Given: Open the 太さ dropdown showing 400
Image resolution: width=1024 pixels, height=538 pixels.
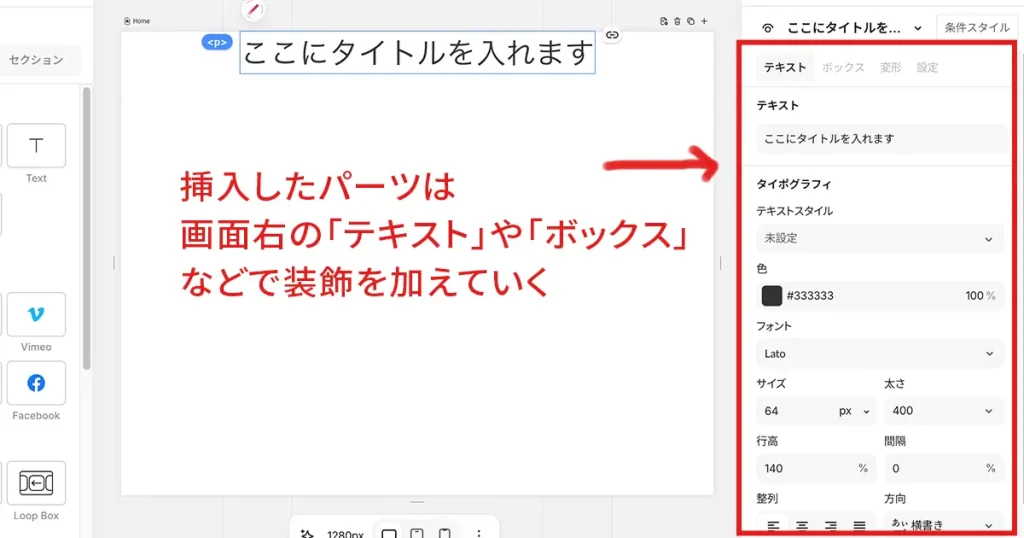Looking at the screenshot, I should pos(943,411).
